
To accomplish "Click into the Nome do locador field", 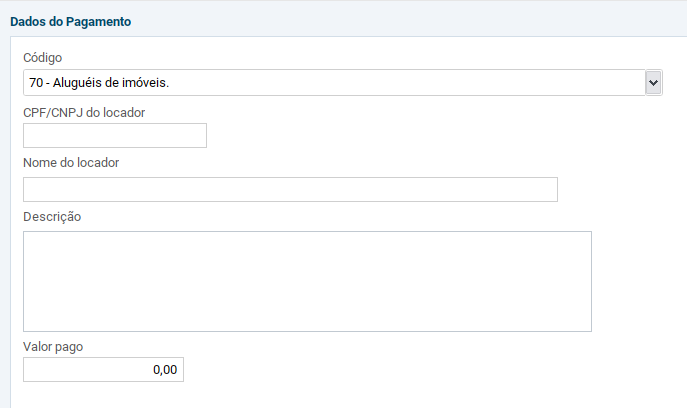I will click(x=290, y=189).
